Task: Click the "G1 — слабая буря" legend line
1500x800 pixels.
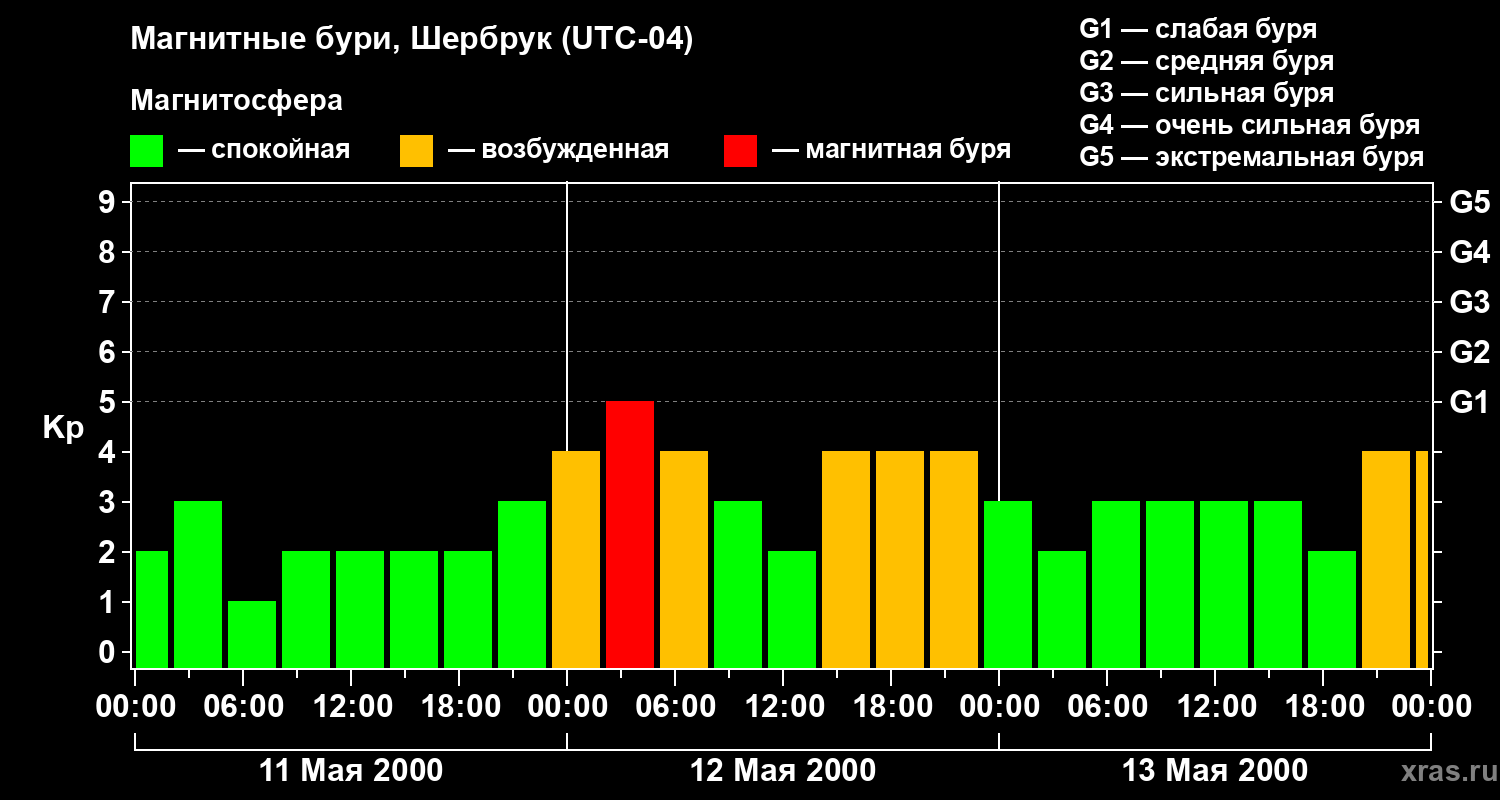Action: point(1197,28)
